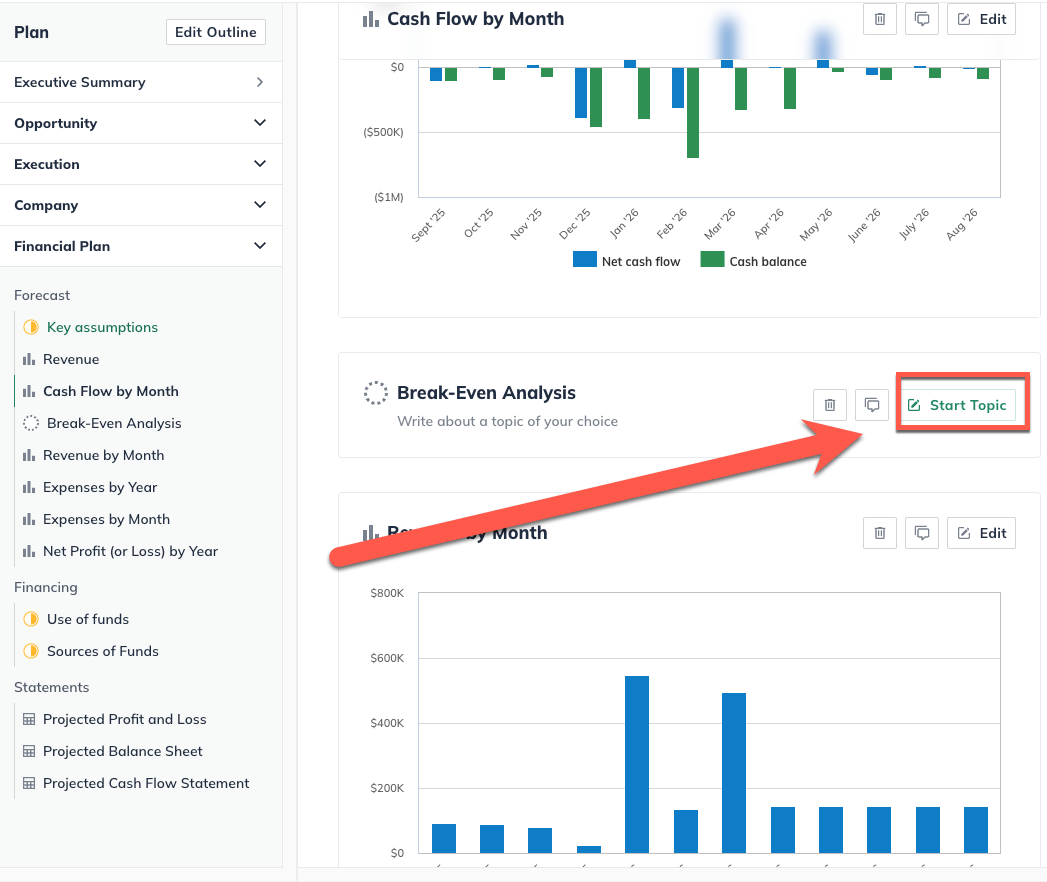The height and width of the screenshot is (882, 1047).
Task: Delete the Break-Even Analysis topic via trash icon
Action: (x=830, y=405)
